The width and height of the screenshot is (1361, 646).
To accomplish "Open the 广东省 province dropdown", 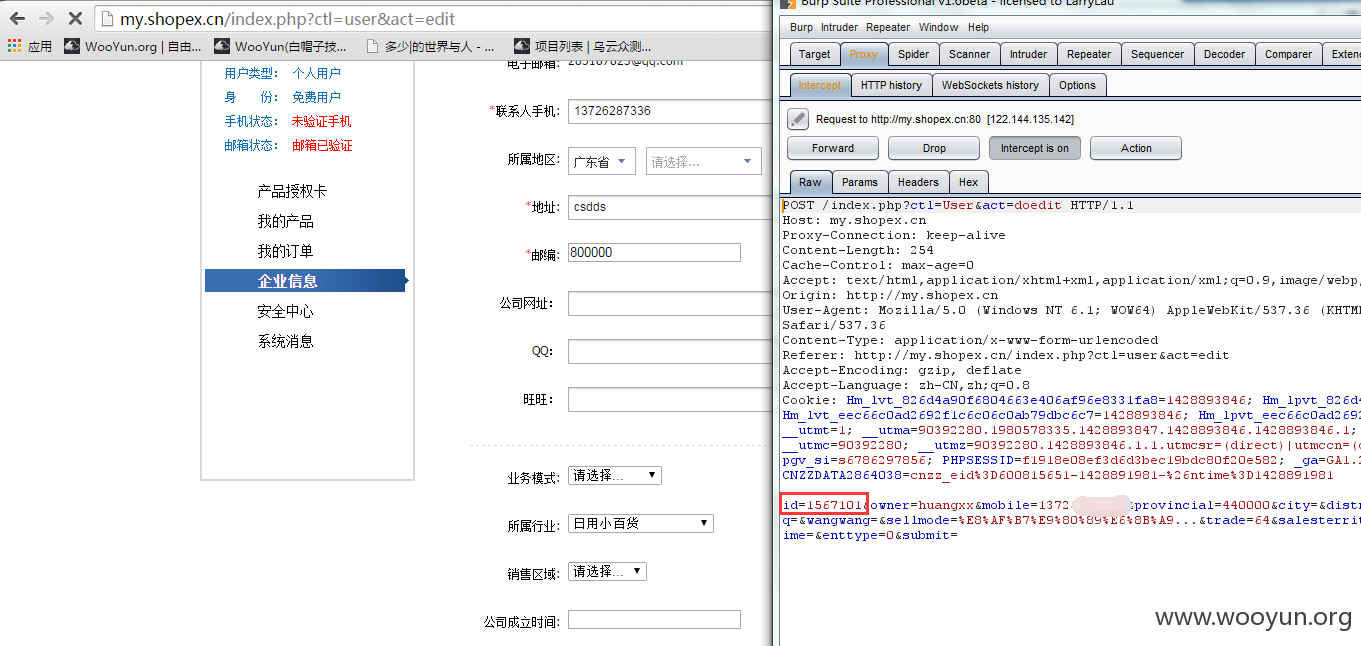I will [601, 161].
